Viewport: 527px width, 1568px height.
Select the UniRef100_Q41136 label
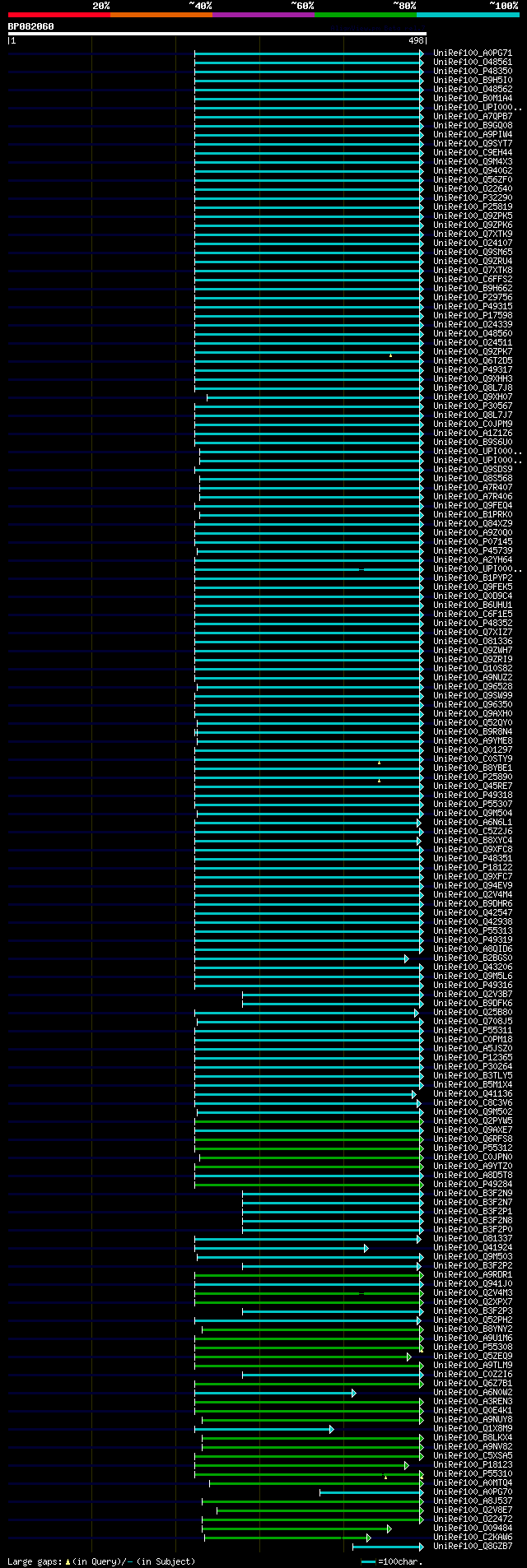(473, 1093)
